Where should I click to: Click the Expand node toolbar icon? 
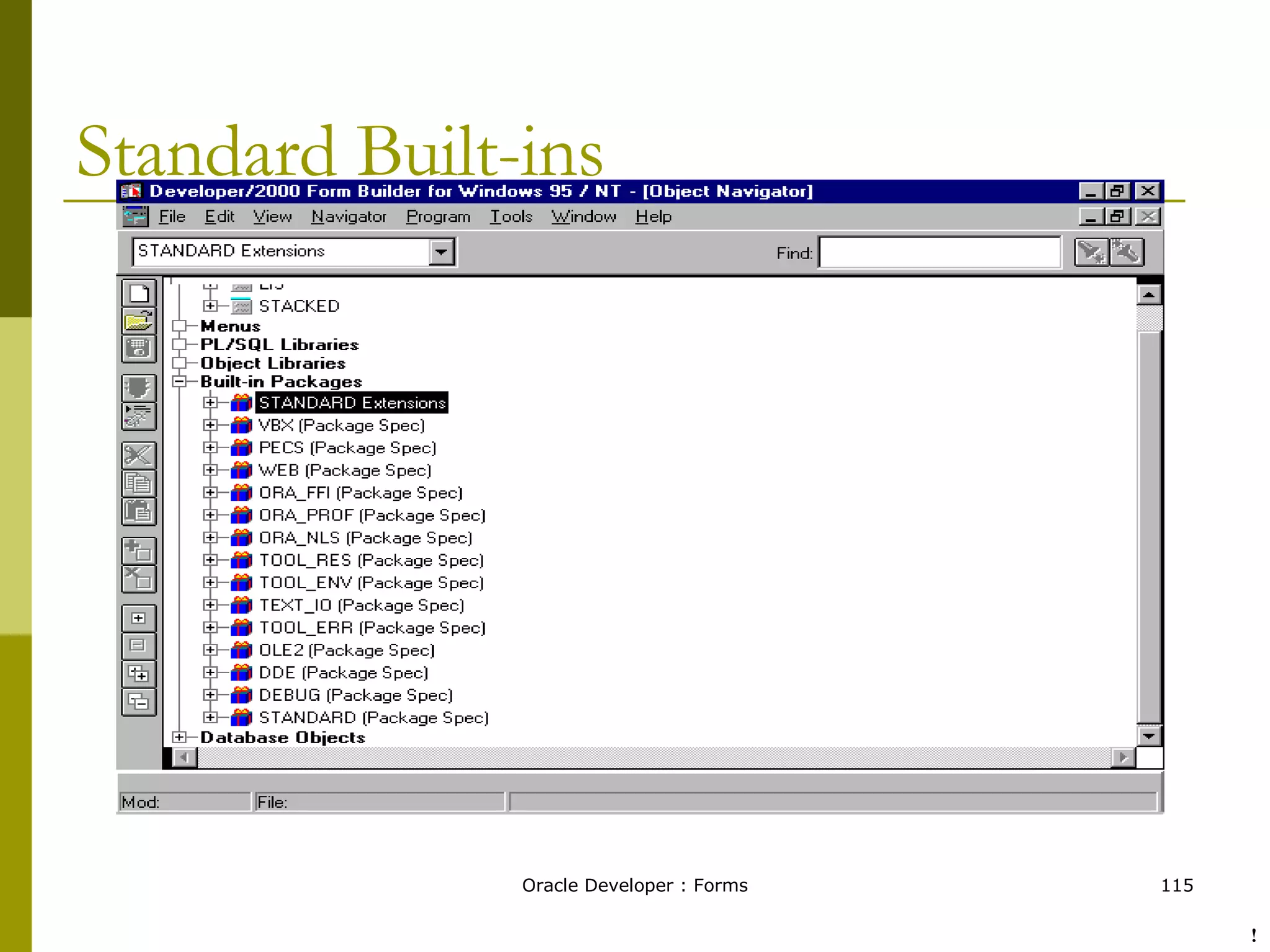pos(138,619)
